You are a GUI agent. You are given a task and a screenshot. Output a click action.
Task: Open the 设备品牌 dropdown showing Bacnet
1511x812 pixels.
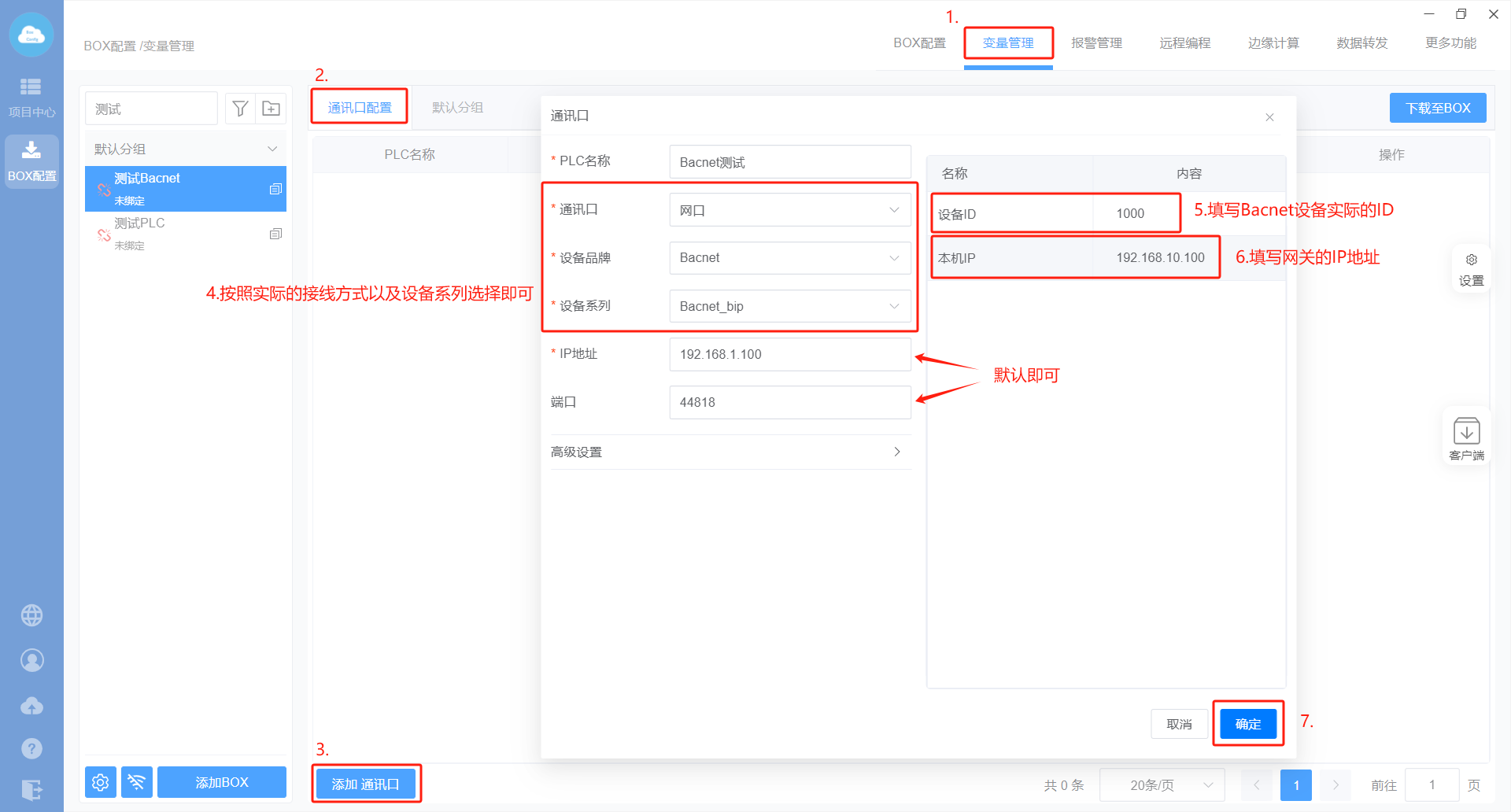point(789,258)
